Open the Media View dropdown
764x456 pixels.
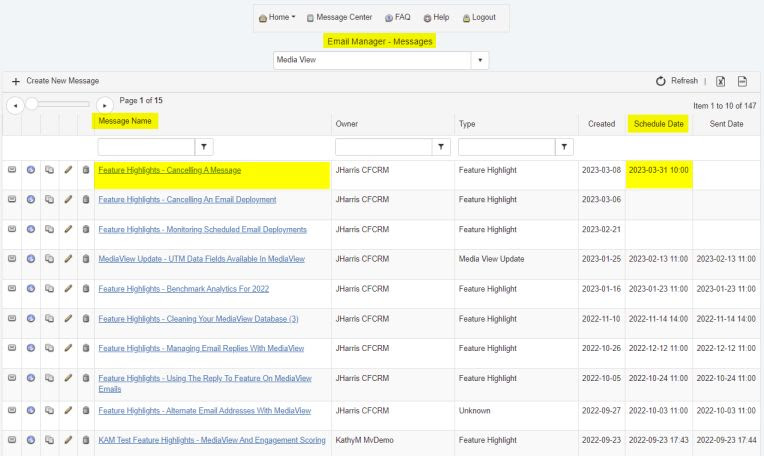click(480, 60)
